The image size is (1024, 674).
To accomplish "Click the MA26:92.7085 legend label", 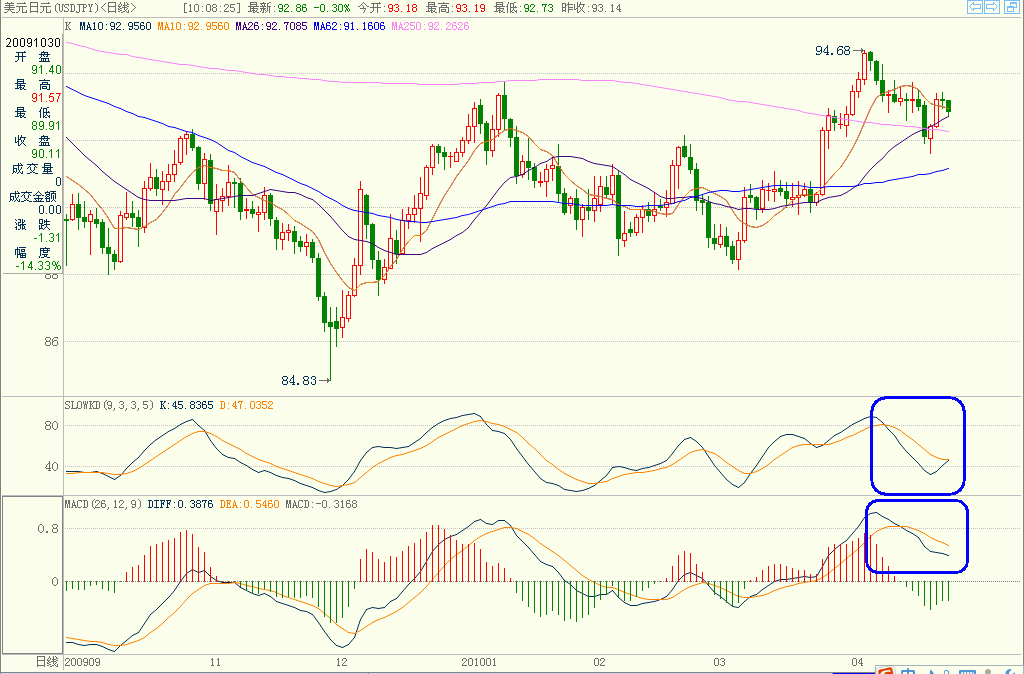I will pyautogui.click(x=271, y=26).
